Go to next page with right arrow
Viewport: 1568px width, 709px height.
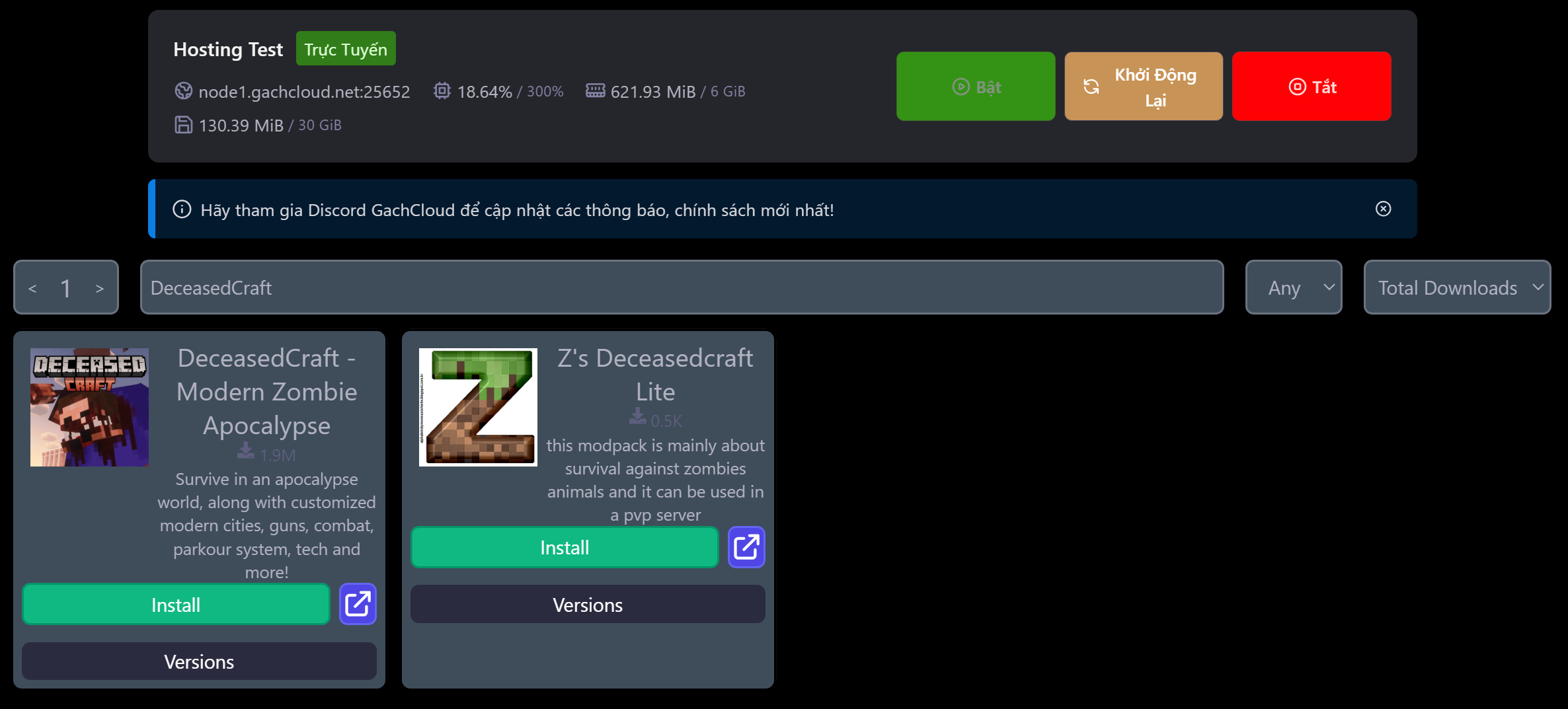pos(100,288)
